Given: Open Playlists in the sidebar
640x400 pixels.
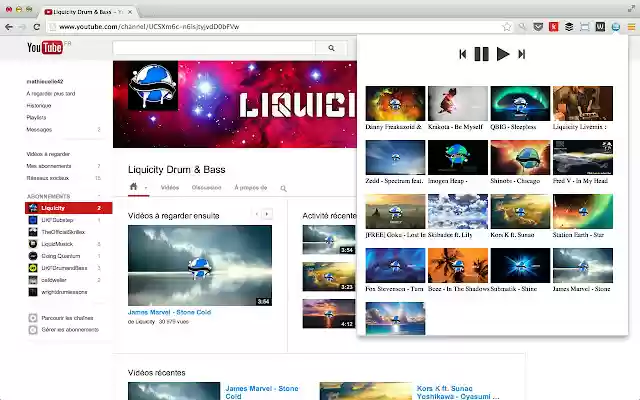Looking at the screenshot, I should 36,118.
